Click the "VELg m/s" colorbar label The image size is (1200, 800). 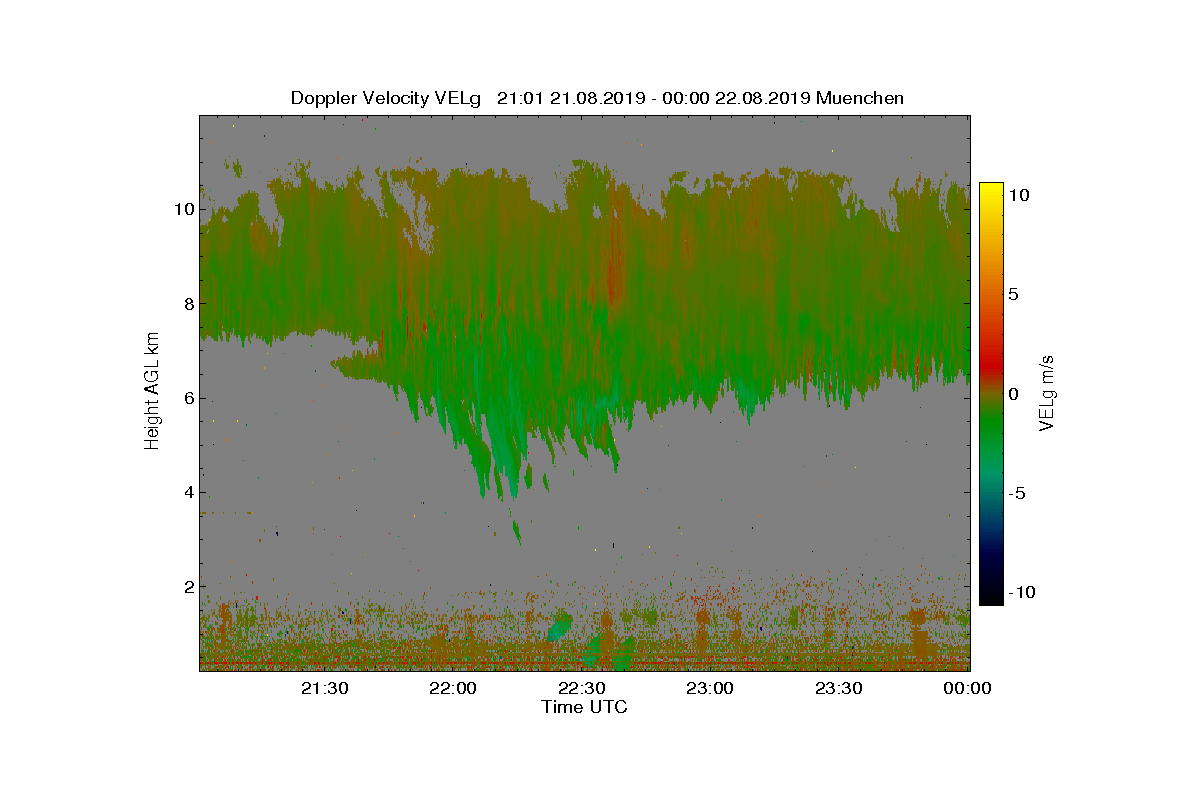1047,392
